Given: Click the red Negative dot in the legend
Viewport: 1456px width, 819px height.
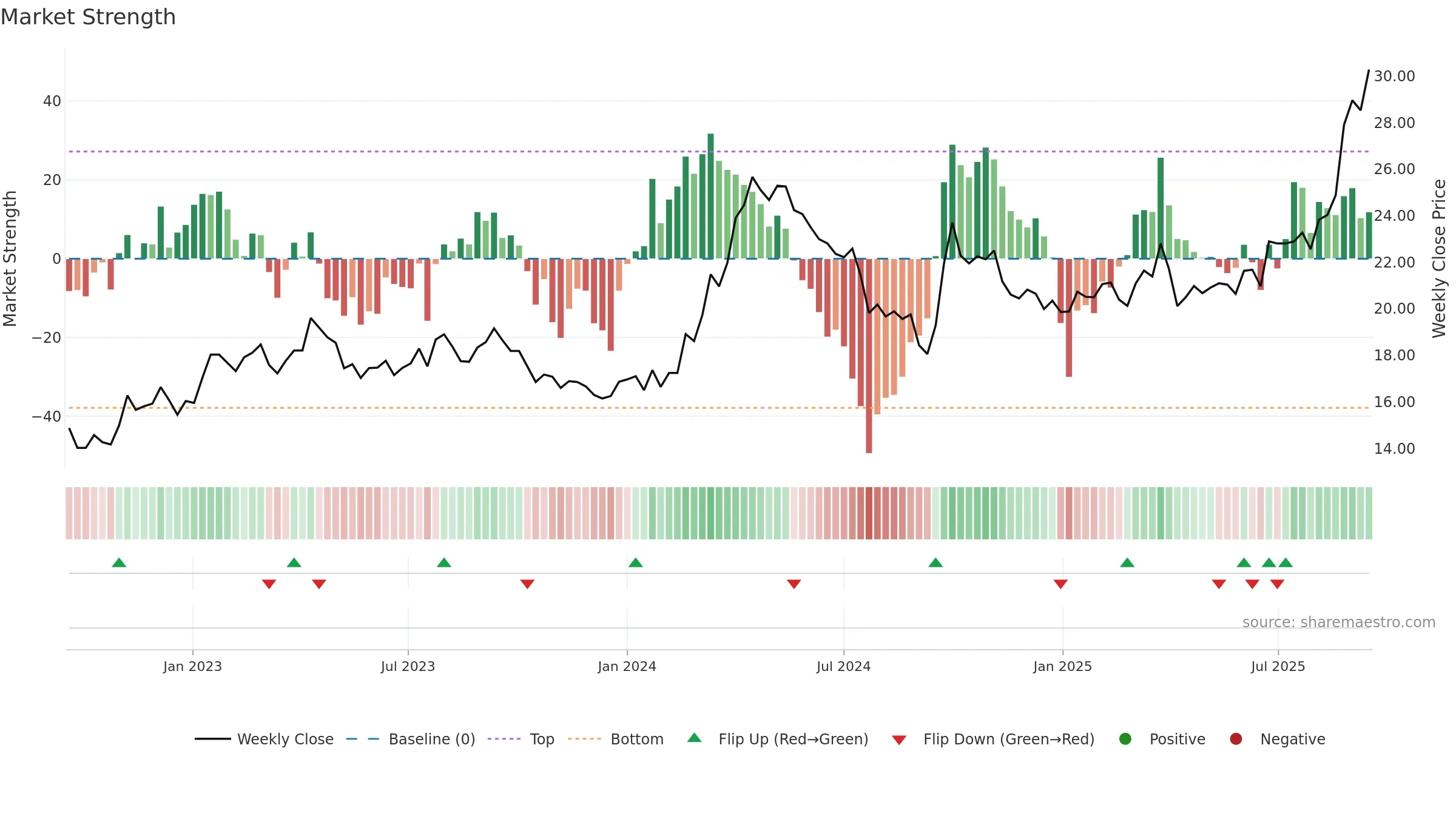Looking at the screenshot, I should [1236, 739].
